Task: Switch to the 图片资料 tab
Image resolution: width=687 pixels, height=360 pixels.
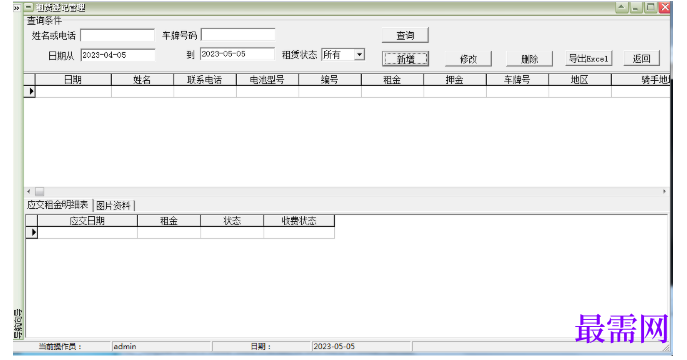Action: point(113,205)
